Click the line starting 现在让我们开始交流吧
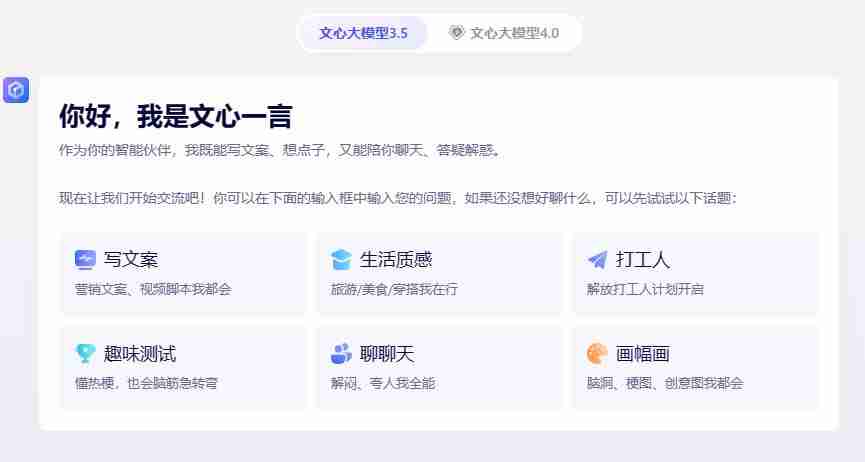The width and height of the screenshot is (865, 462). pos(397,198)
